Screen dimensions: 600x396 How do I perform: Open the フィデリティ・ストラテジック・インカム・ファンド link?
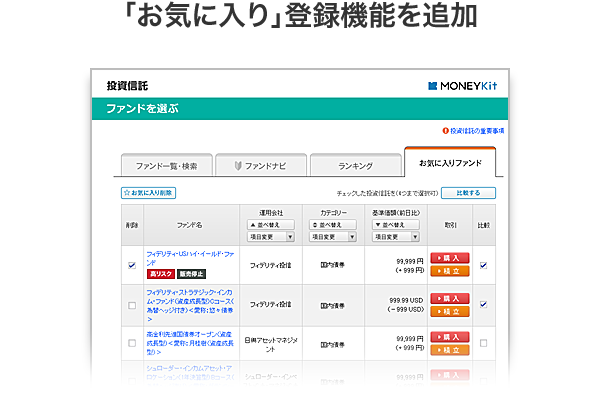click(x=190, y=305)
